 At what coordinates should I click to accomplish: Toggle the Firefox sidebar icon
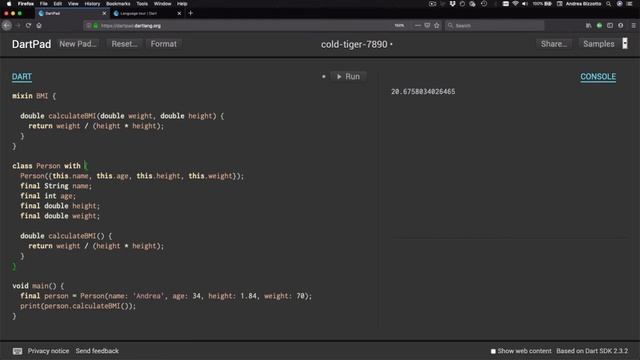click(610, 25)
